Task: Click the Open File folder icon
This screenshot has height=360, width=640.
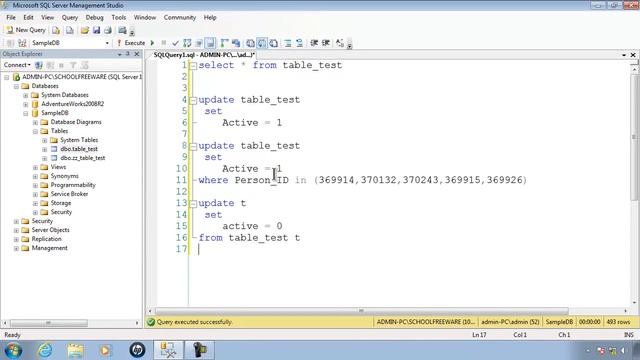Action: click(84, 30)
